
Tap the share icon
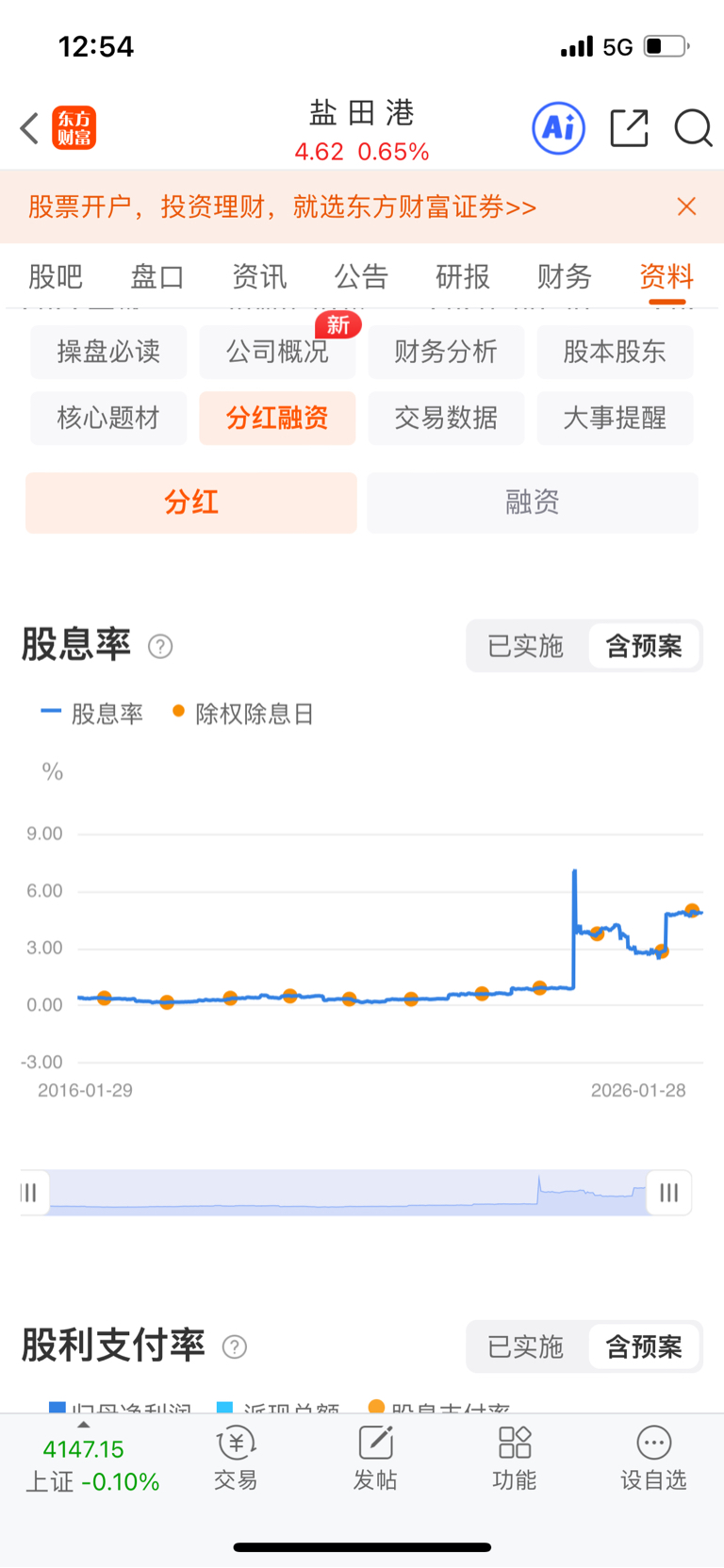[x=629, y=128]
